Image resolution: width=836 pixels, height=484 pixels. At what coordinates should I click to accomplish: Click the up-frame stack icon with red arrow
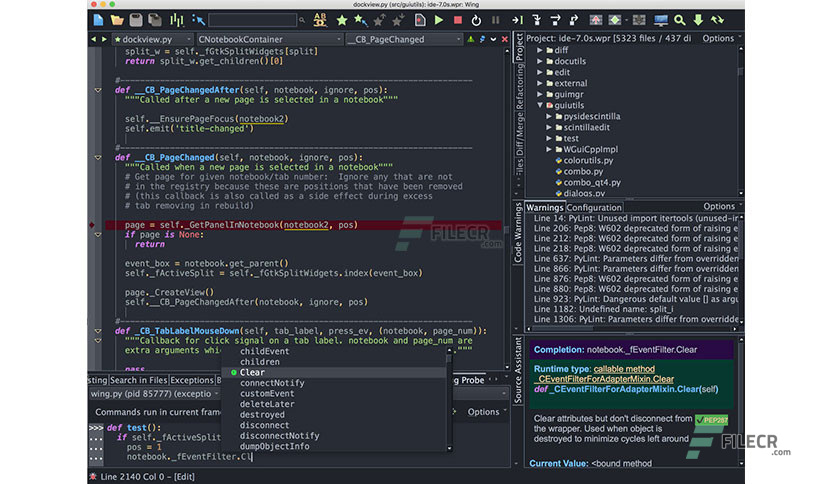596,20
